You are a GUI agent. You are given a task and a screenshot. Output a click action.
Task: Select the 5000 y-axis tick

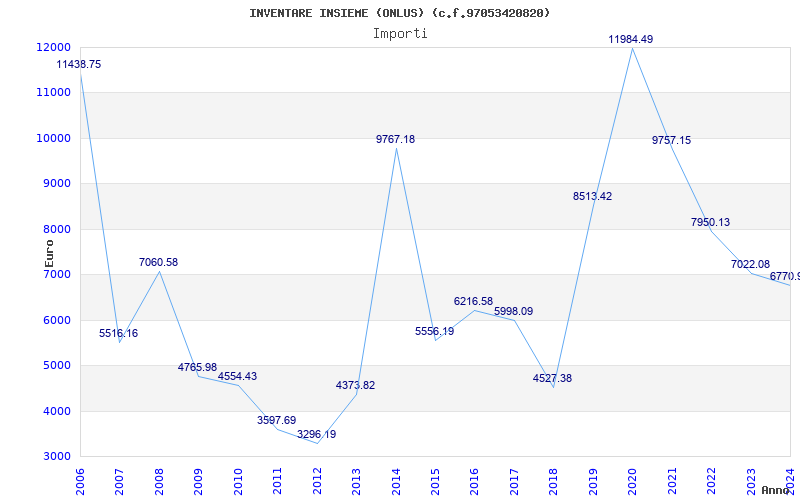(x=57, y=365)
